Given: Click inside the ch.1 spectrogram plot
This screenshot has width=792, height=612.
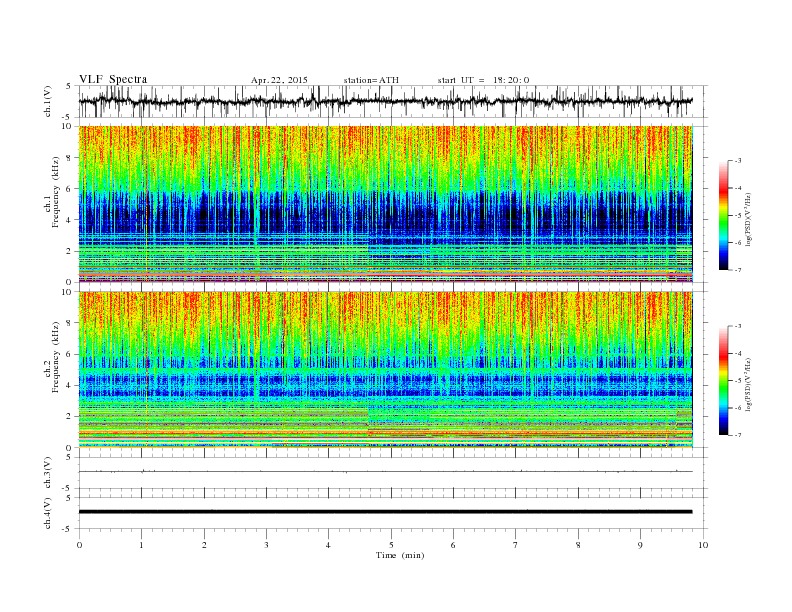Looking at the screenshot, I should 385,204.
